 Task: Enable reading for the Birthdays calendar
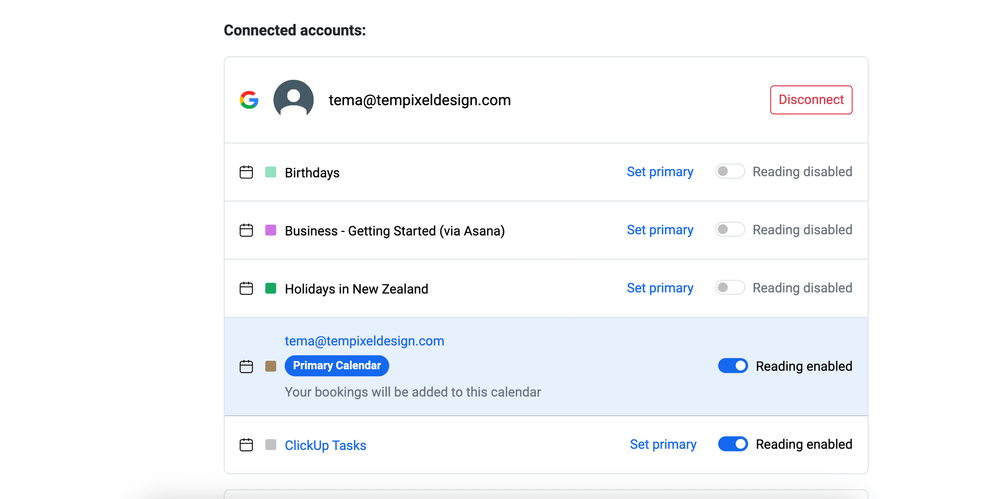tap(730, 172)
